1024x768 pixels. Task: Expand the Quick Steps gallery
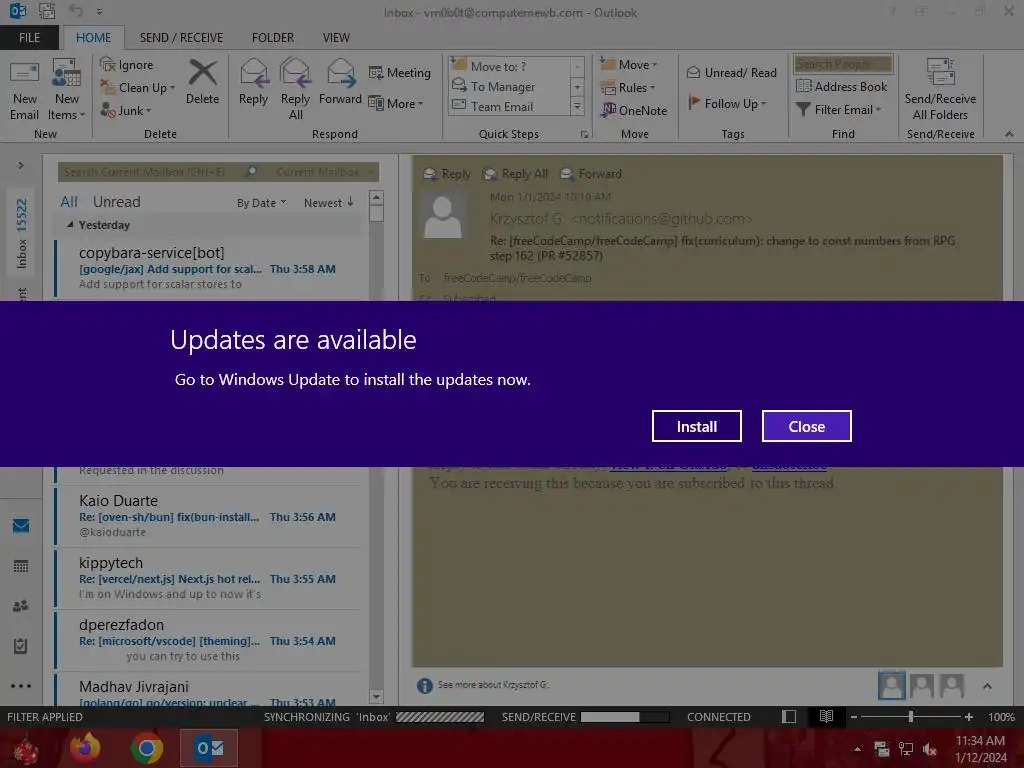pyautogui.click(x=577, y=106)
